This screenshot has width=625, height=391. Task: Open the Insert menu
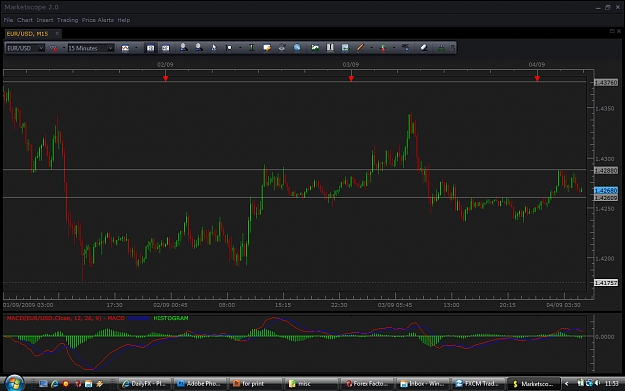coord(45,20)
